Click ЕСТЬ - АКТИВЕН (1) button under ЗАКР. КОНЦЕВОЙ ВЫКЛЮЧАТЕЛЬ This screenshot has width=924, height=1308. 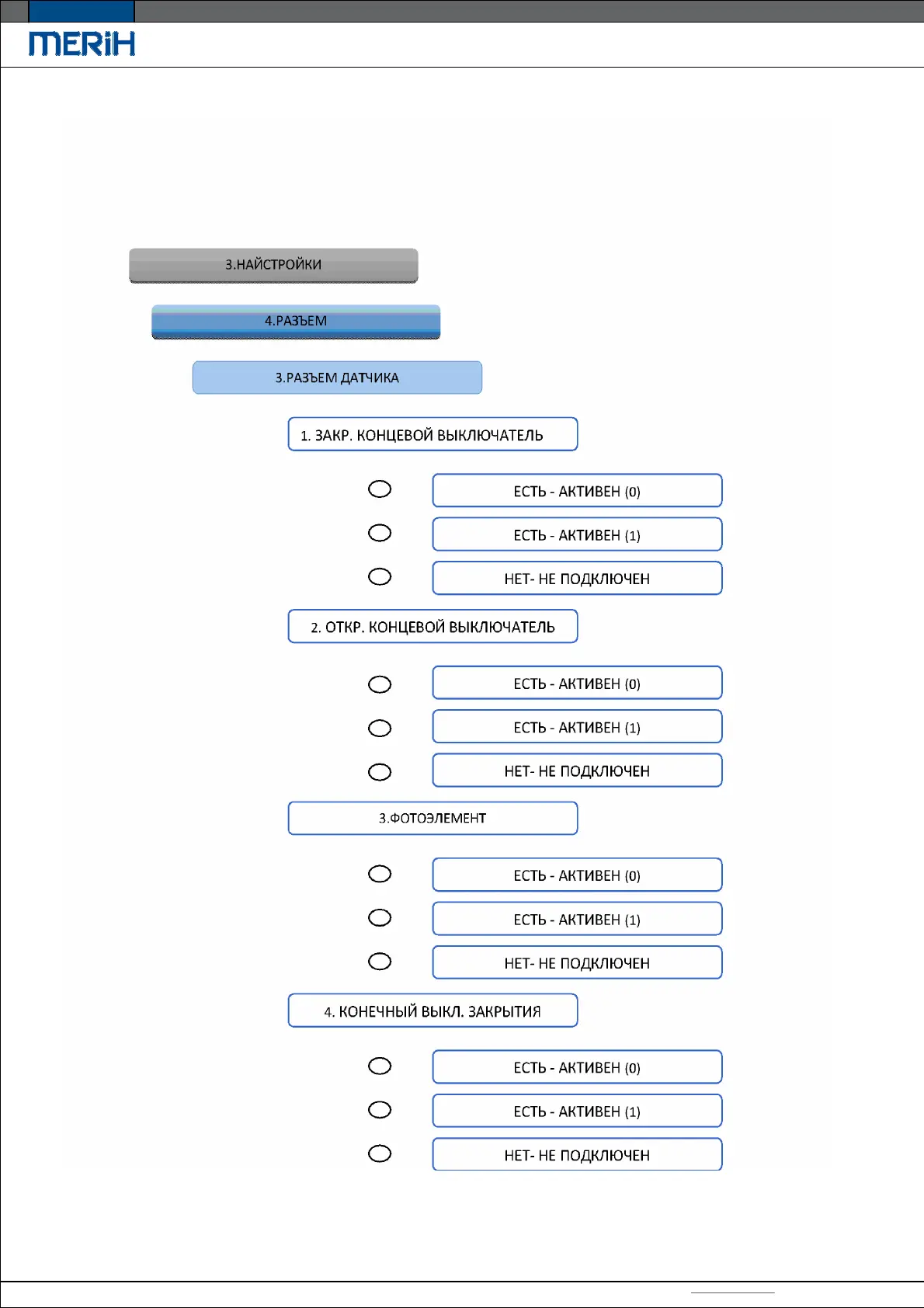(x=577, y=534)
